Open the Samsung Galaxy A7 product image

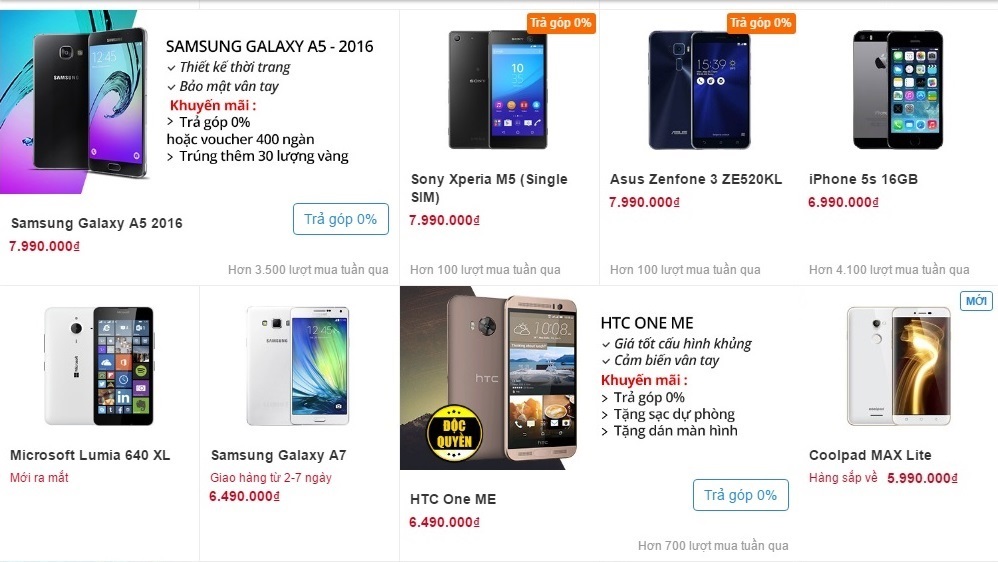pyautogui.click(x=298, y=366)
